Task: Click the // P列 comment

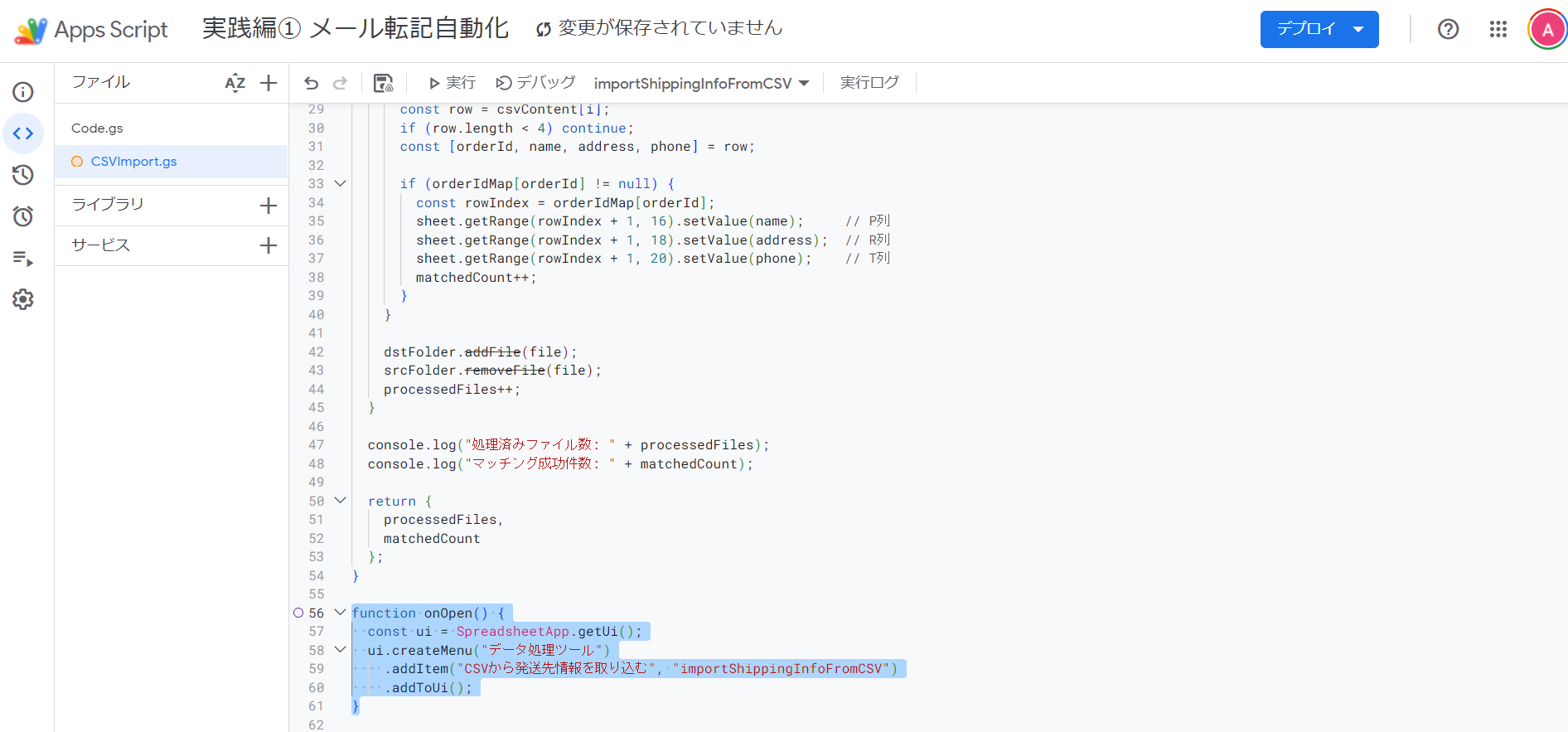Action: (x=868, y=221)
